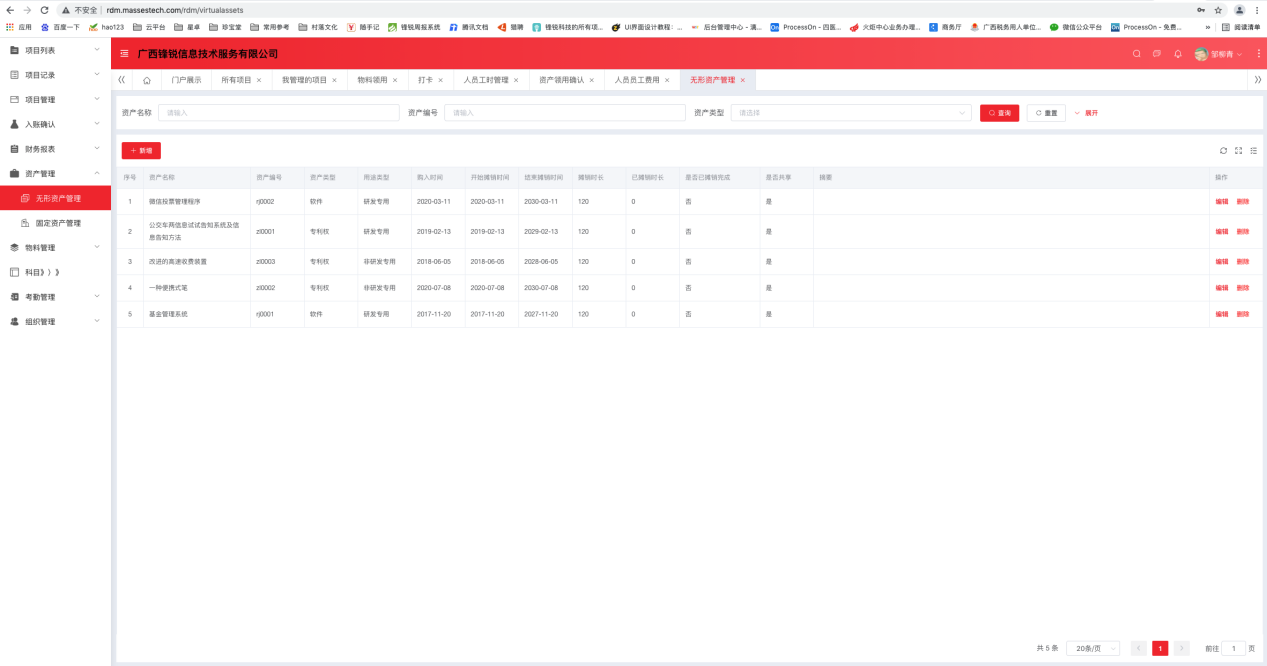Expand the 物料管理 sidebar menu

(55, 247)
